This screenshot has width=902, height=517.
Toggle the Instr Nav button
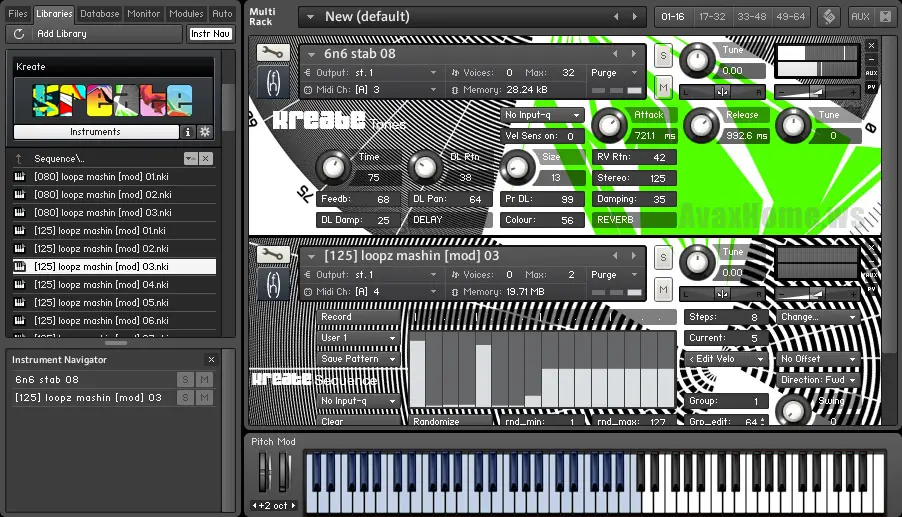(x=210, y=34)
